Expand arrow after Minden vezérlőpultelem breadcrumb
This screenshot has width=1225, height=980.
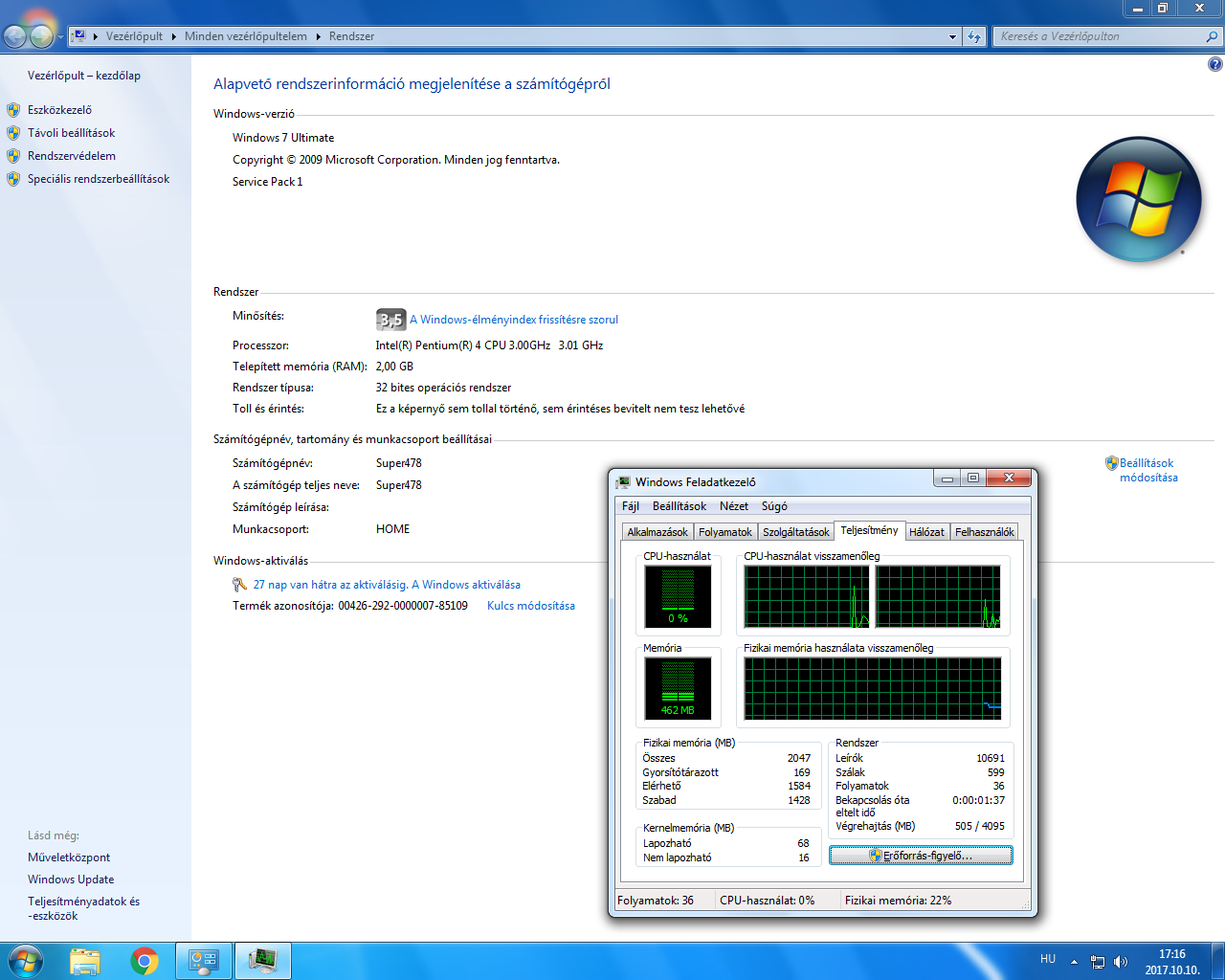pos(319,36)
